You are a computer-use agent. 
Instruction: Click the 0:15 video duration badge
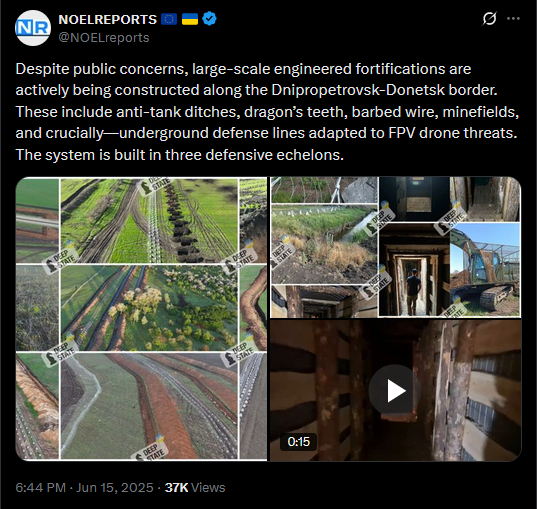coord(298,442)
